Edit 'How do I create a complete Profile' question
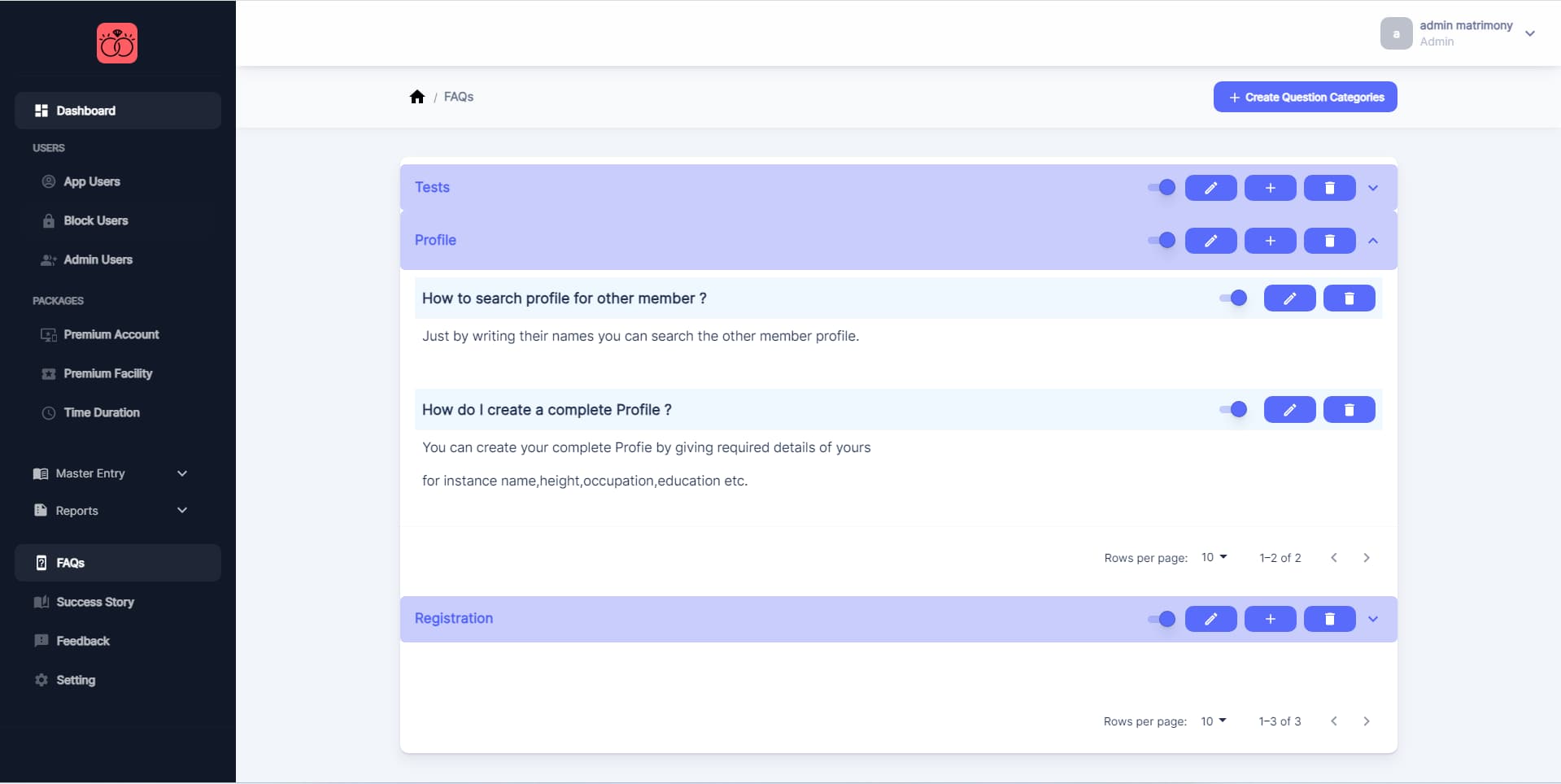This screenshot has width=1561, height=784. [1289, 410]
